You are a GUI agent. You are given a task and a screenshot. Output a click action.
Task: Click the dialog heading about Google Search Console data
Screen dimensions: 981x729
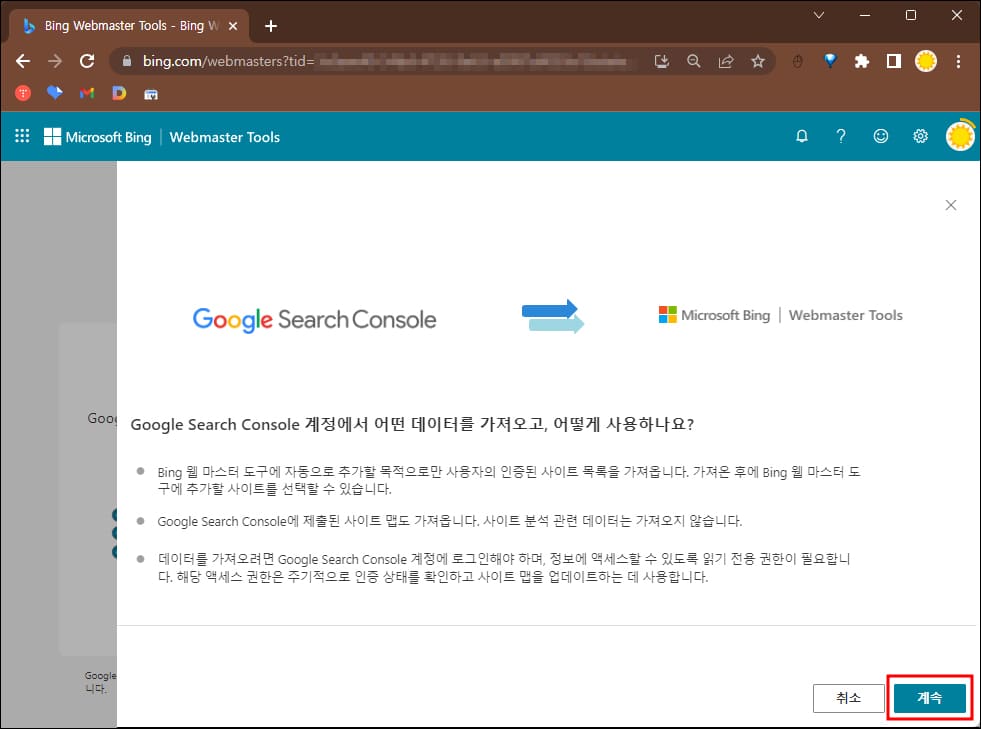pos(412,424)
